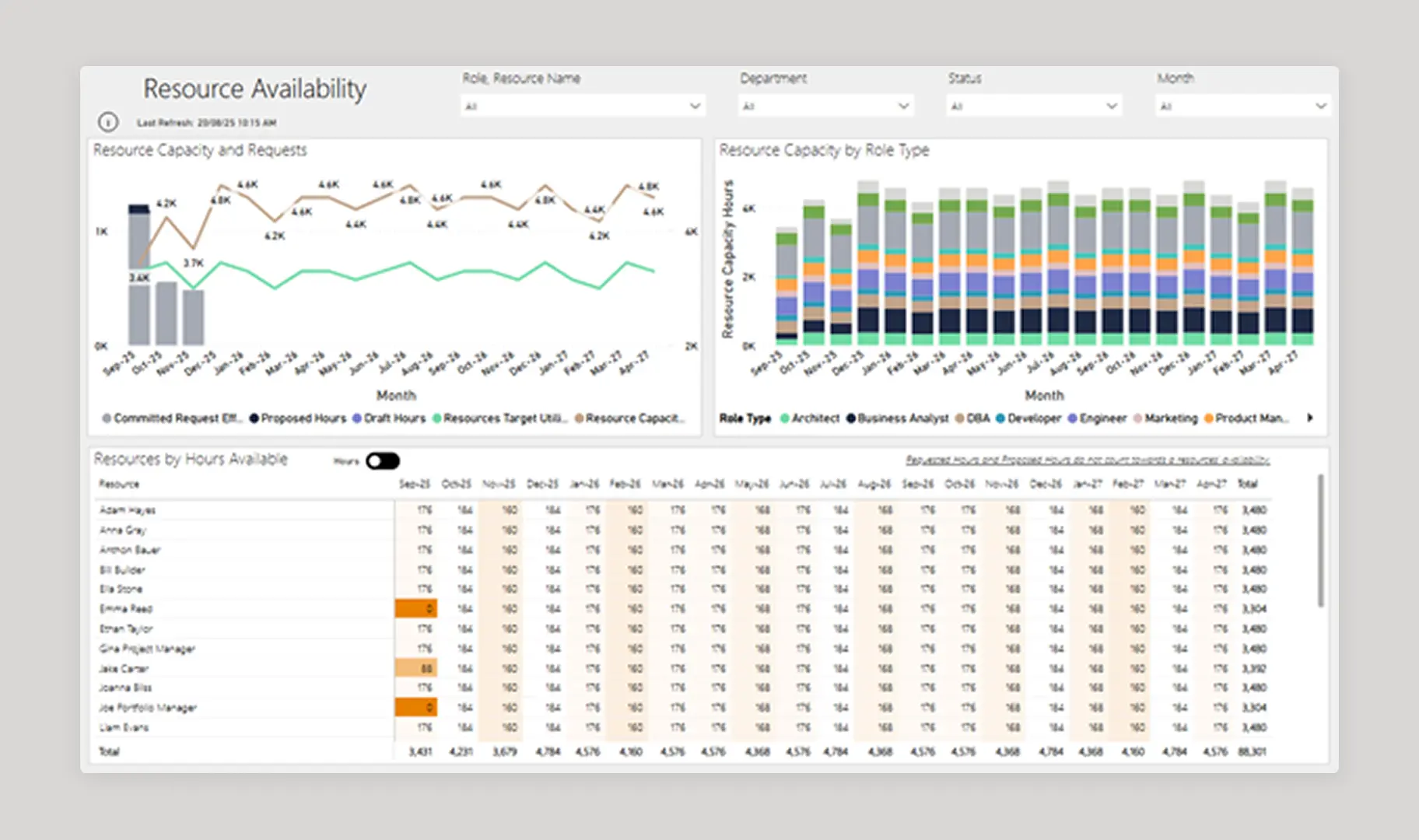Select the Emma Reed resource row

127,609
